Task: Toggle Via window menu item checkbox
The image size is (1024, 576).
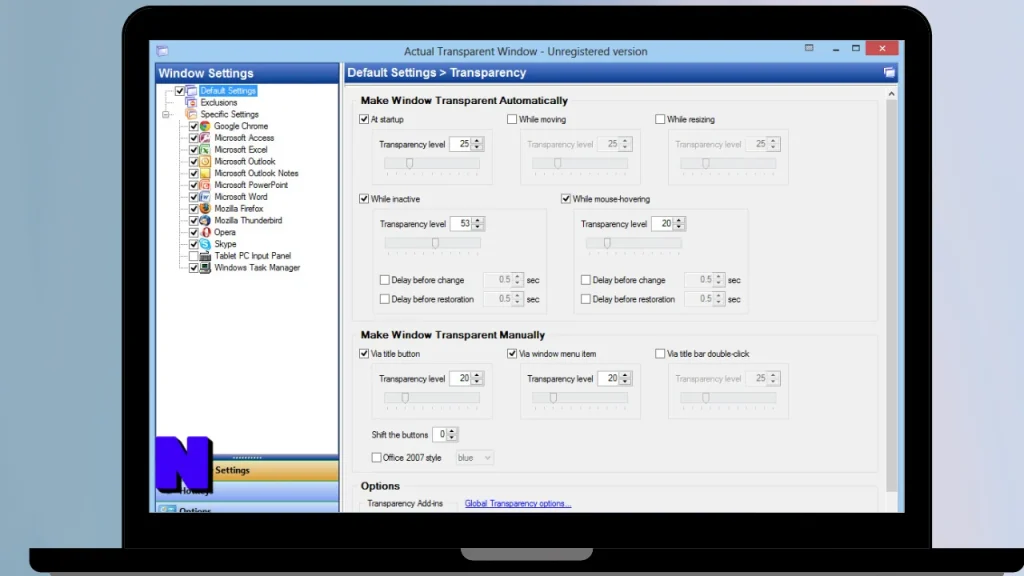Action: click(x=512, y=354)
